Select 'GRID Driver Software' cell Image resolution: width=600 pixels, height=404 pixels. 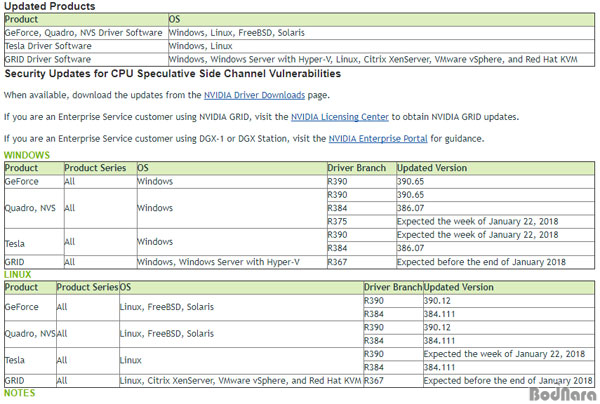click(x=86, y=60)
